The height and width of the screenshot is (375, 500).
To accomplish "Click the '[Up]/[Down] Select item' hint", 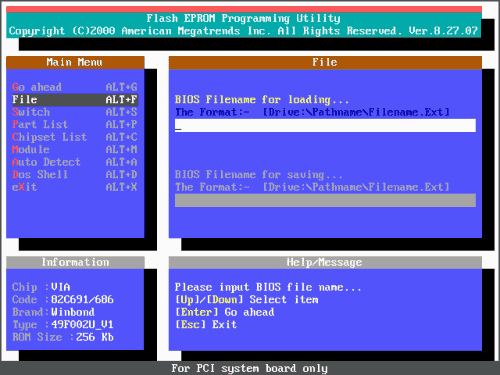I will pos(247,299).
